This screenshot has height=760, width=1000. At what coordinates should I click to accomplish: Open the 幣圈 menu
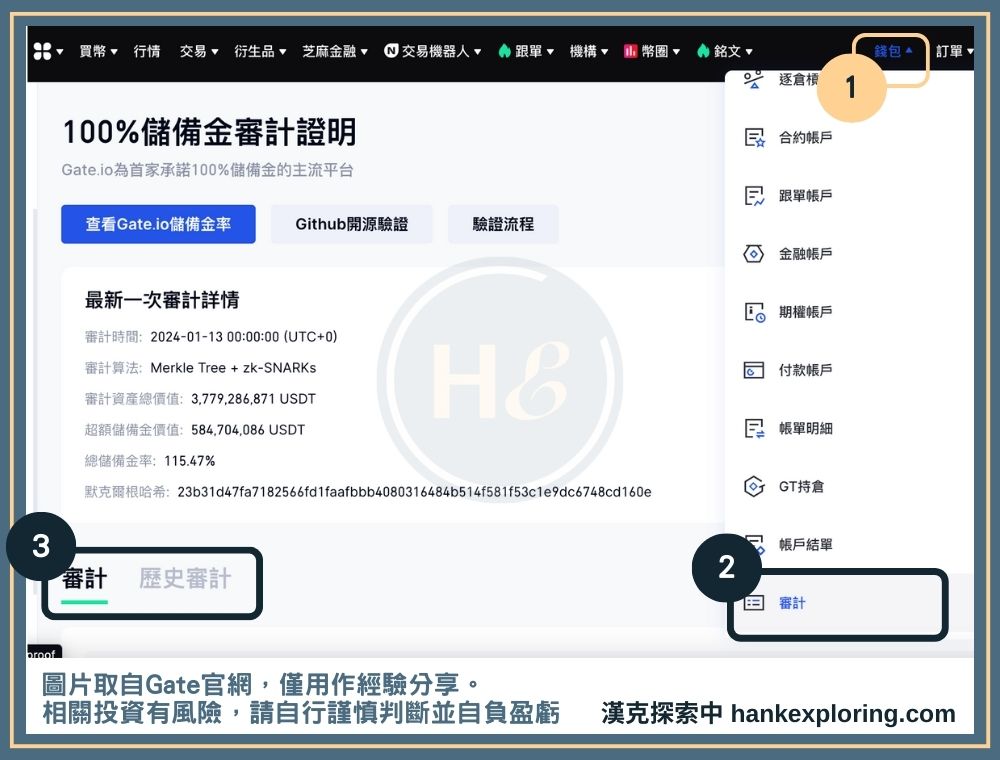661,51
